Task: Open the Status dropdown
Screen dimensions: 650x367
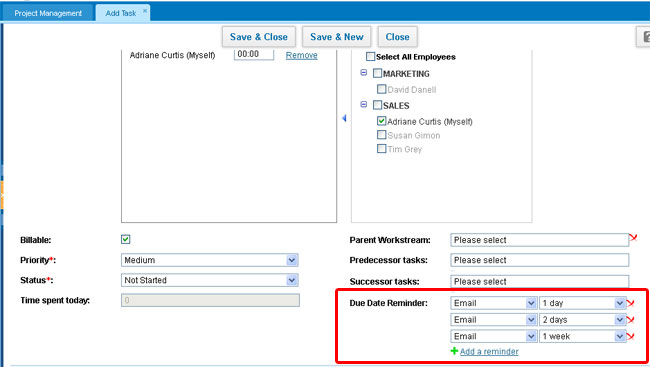Action: 209,280
